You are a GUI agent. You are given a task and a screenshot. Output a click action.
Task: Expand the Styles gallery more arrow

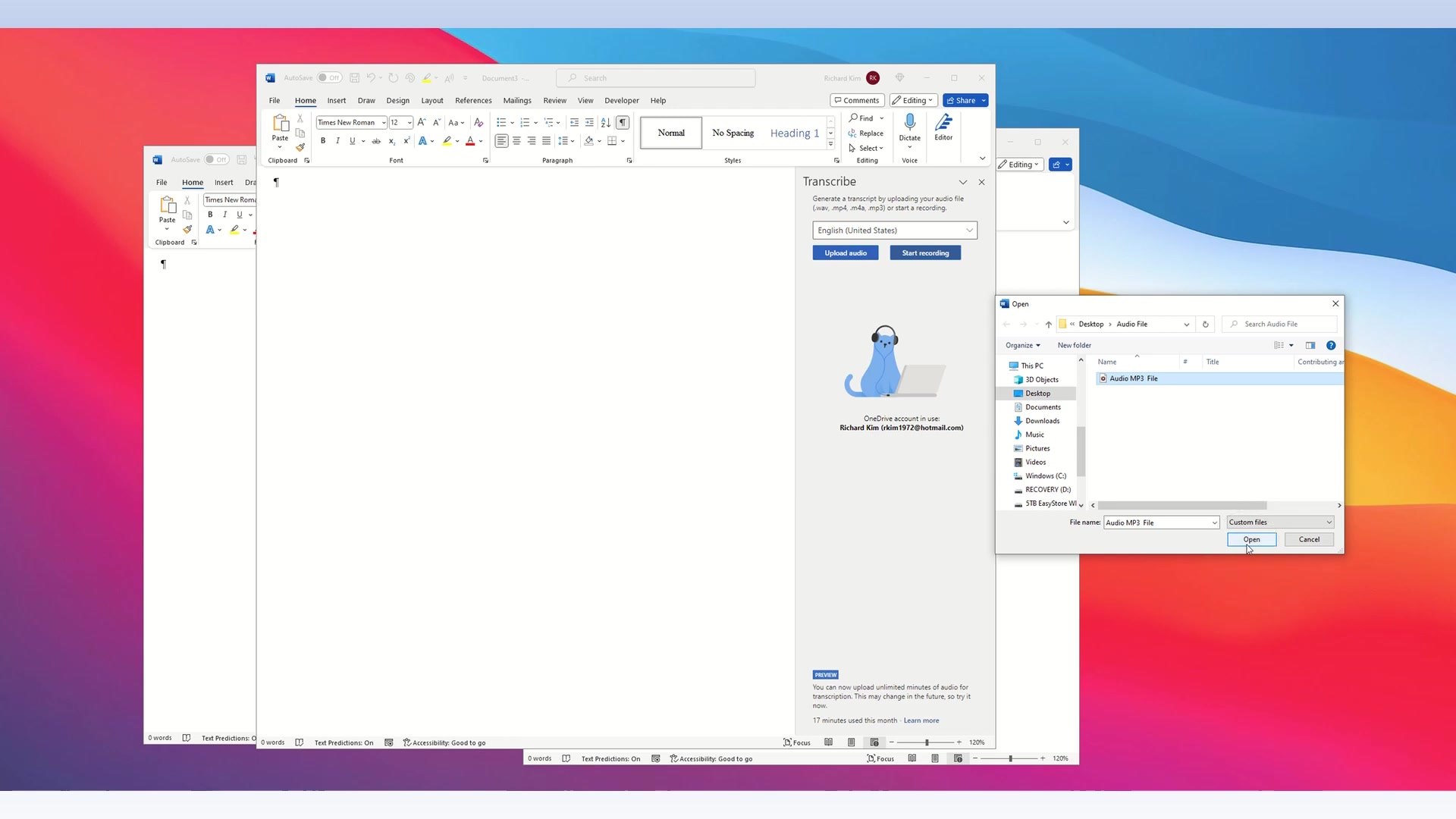(x=830, y=144)
